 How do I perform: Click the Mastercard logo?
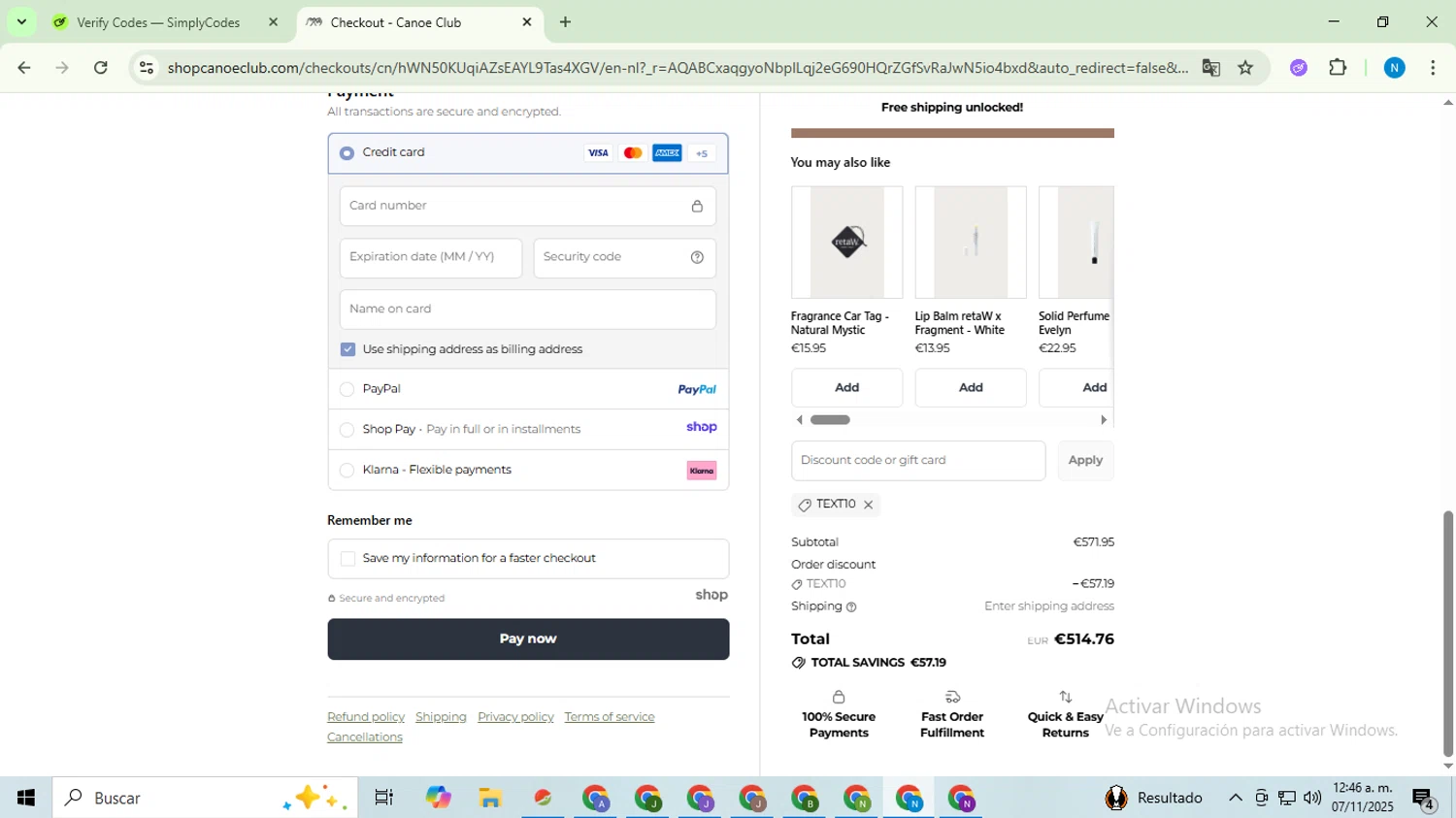point(633,153)
